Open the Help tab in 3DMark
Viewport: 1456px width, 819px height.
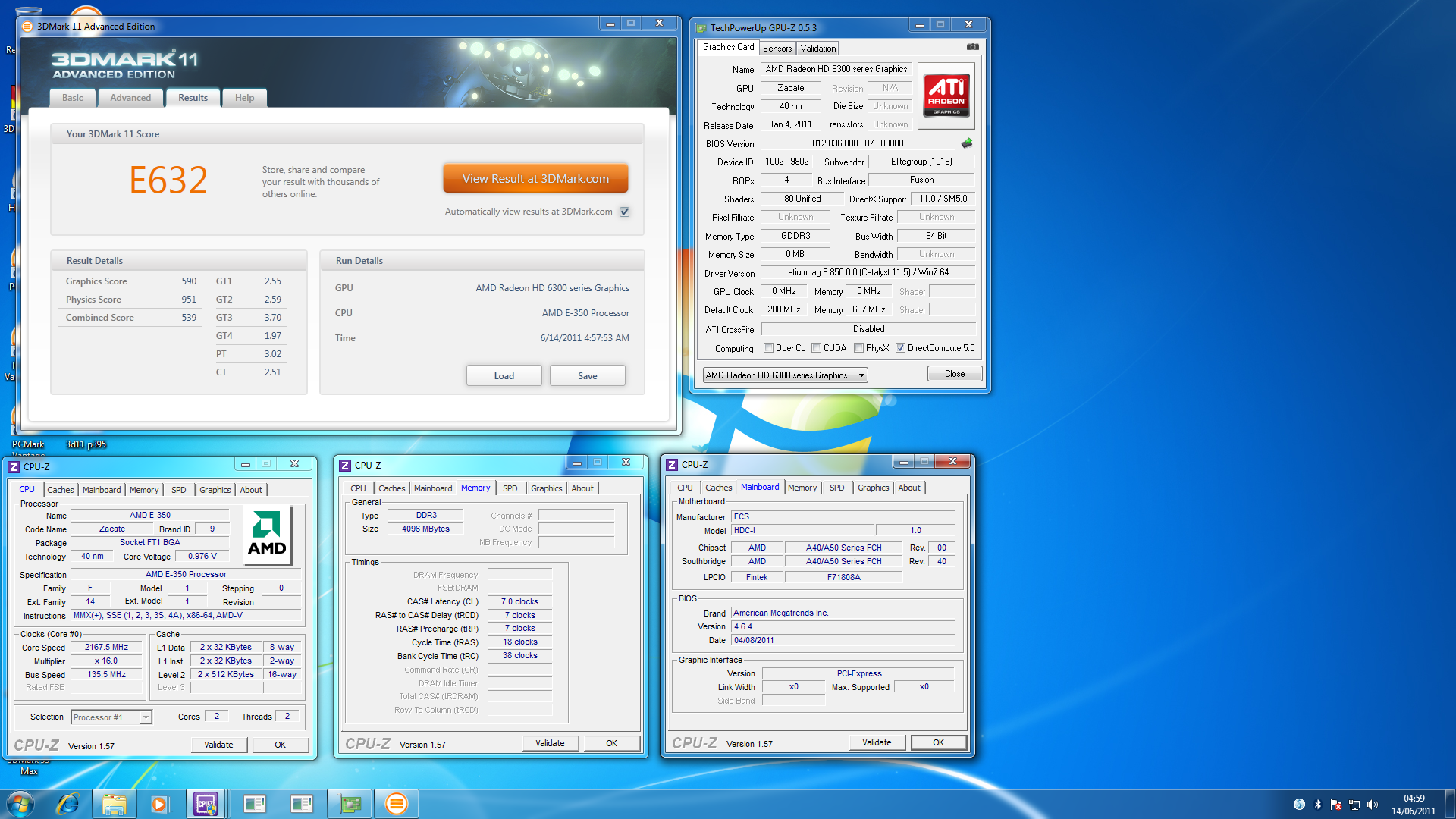tap(244, 98)
